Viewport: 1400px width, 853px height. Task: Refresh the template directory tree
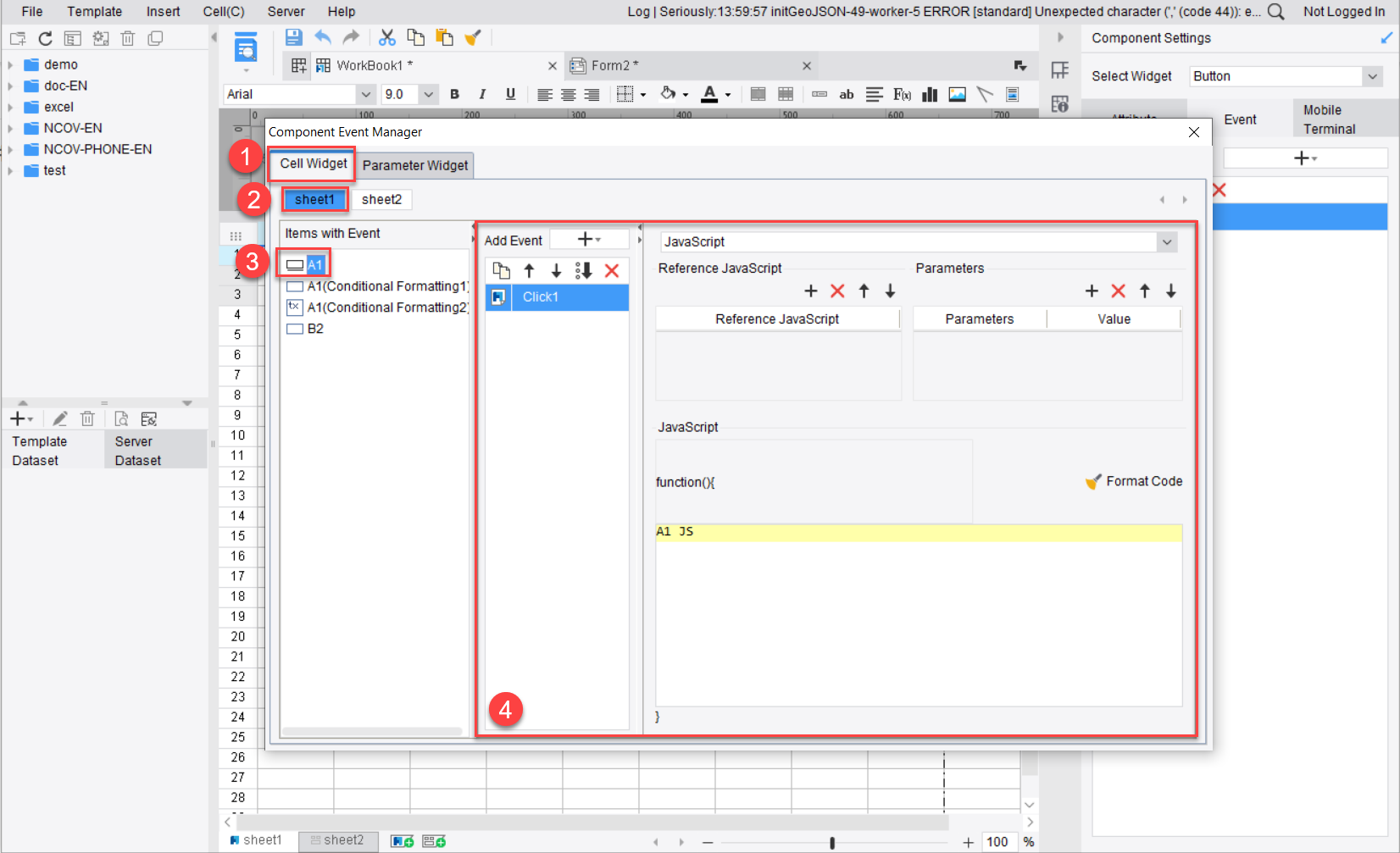46,38
